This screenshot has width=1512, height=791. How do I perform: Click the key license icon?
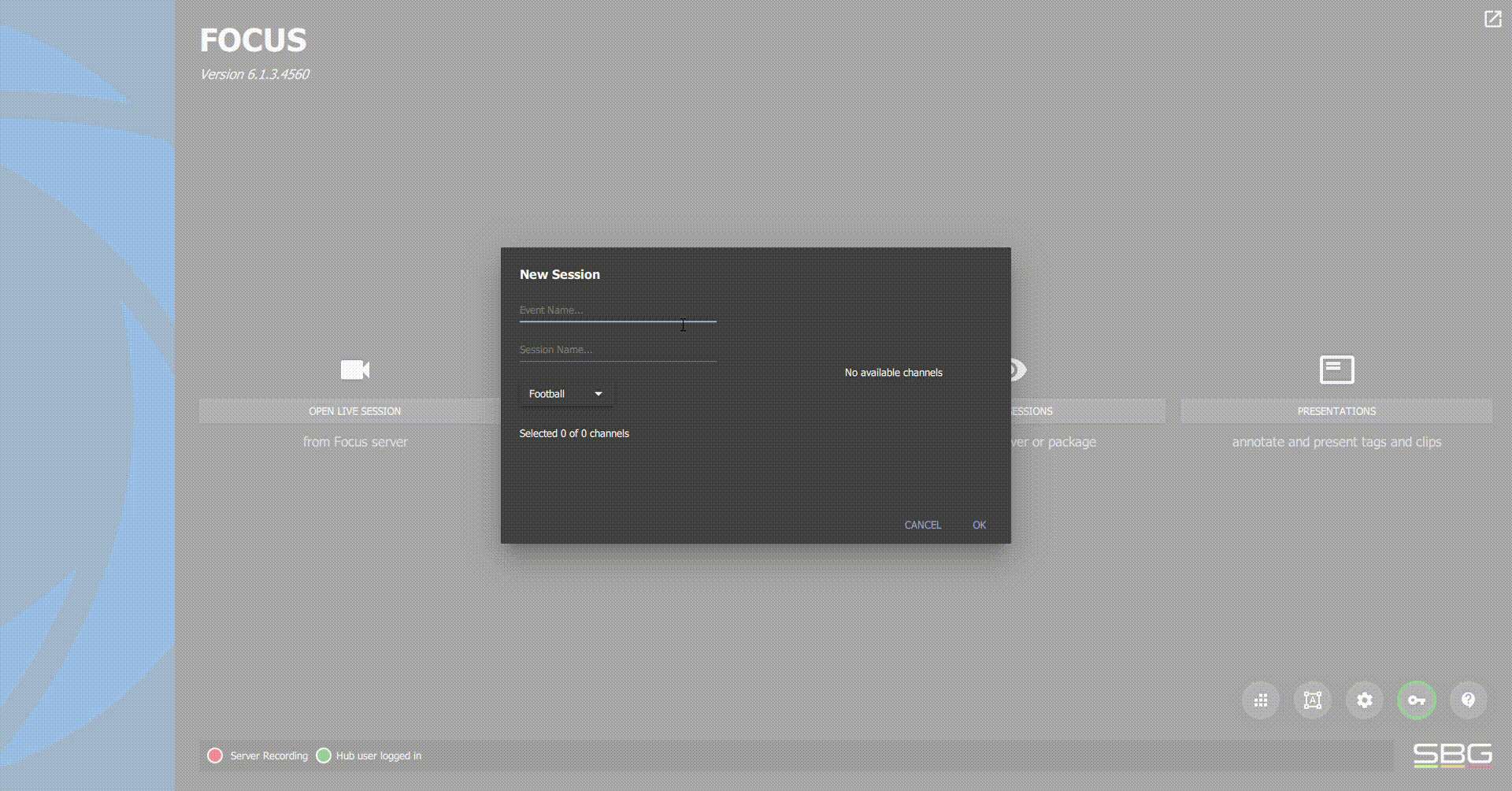(1417, 700)
